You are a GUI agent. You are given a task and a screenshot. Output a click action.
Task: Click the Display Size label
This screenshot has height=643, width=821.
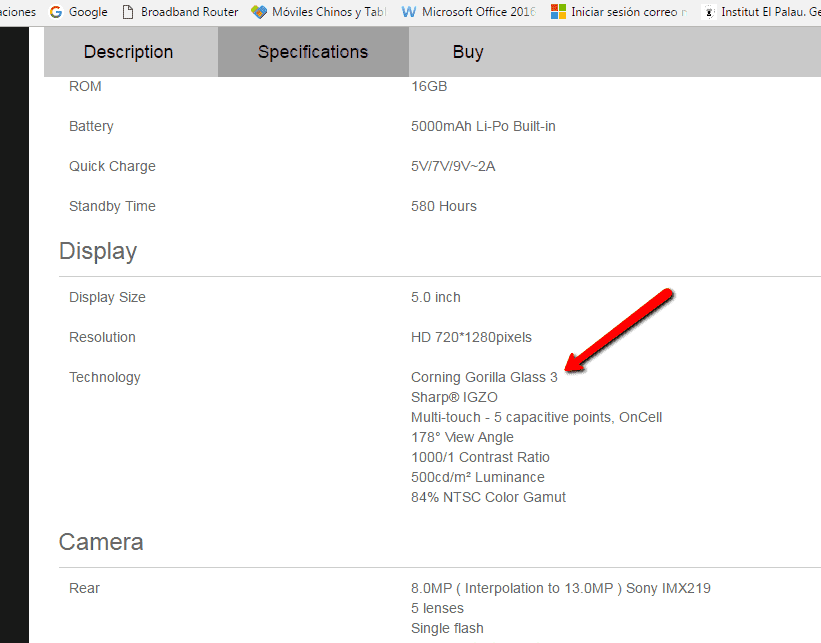point(107,297)
